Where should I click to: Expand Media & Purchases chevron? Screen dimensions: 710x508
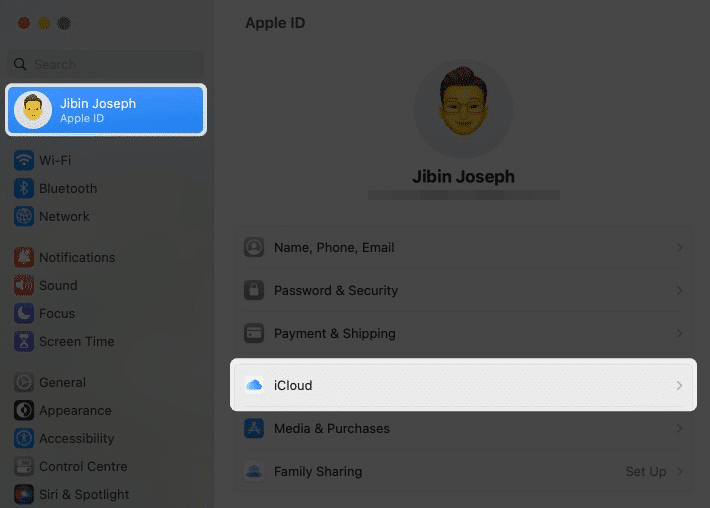pyautogui.click(x=679, y=428)
